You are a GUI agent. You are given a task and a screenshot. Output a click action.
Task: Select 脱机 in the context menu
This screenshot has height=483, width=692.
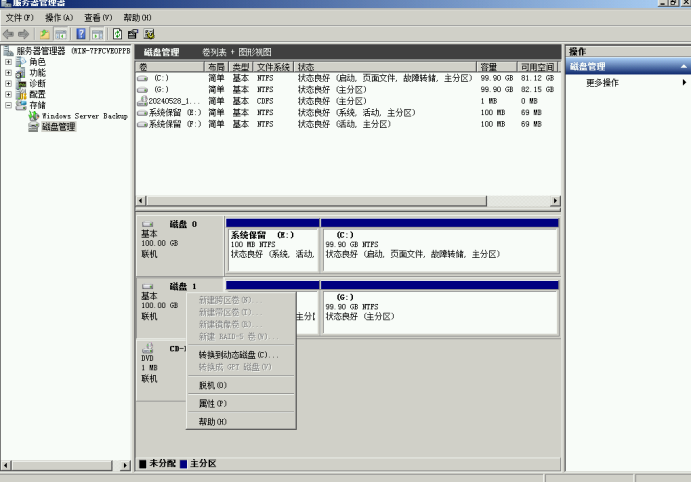click(x=212, y=385)
